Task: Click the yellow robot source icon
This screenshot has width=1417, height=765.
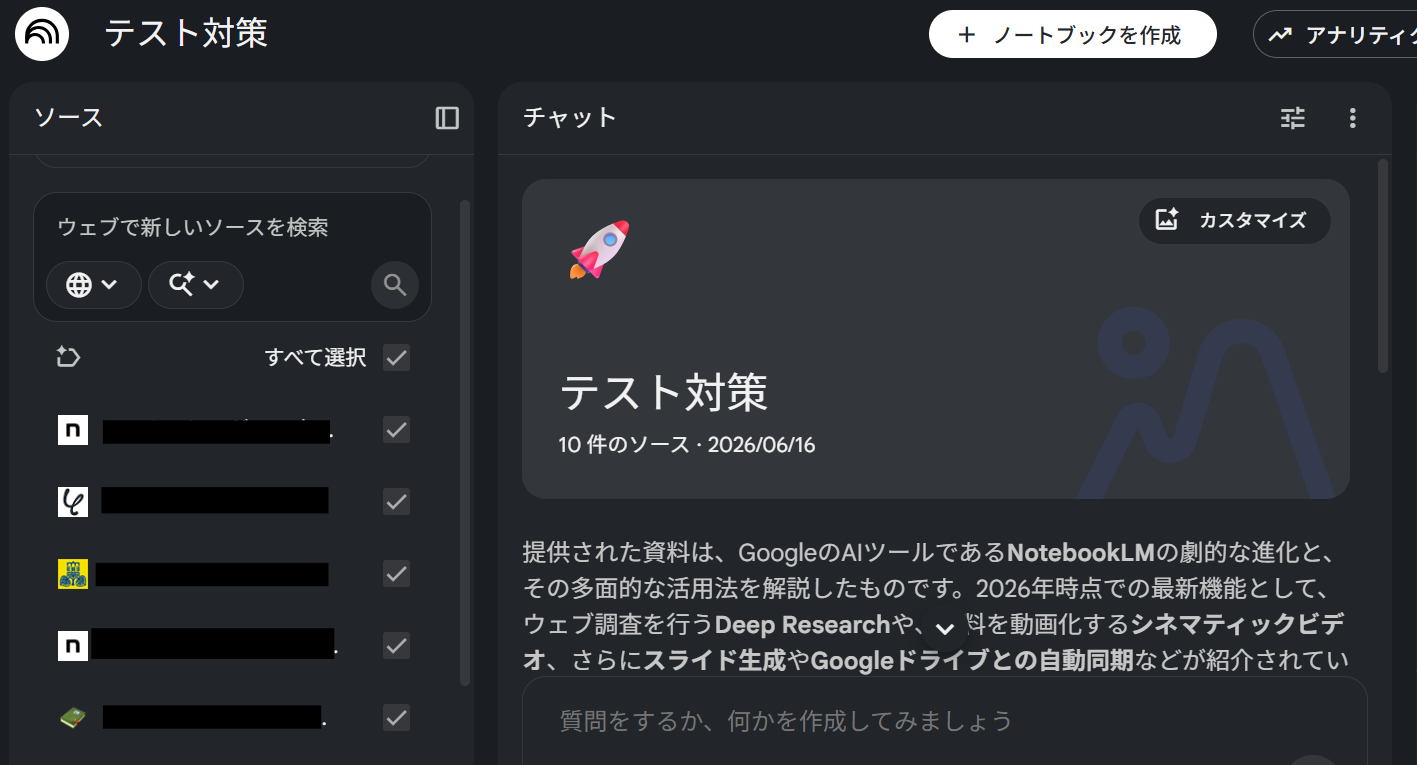Action: pyautogui.click(x=73, y=574)
